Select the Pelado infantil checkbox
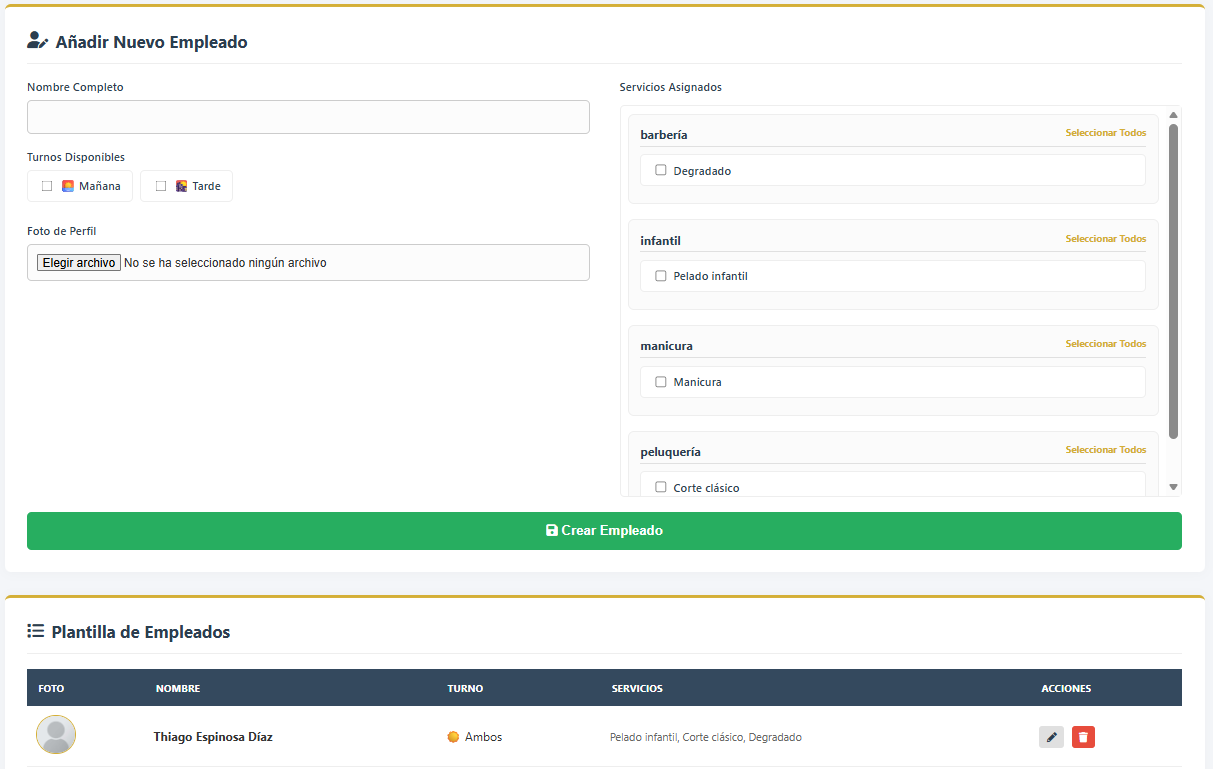This screenshot has height=769, width=1213. (x=660, y=276)
